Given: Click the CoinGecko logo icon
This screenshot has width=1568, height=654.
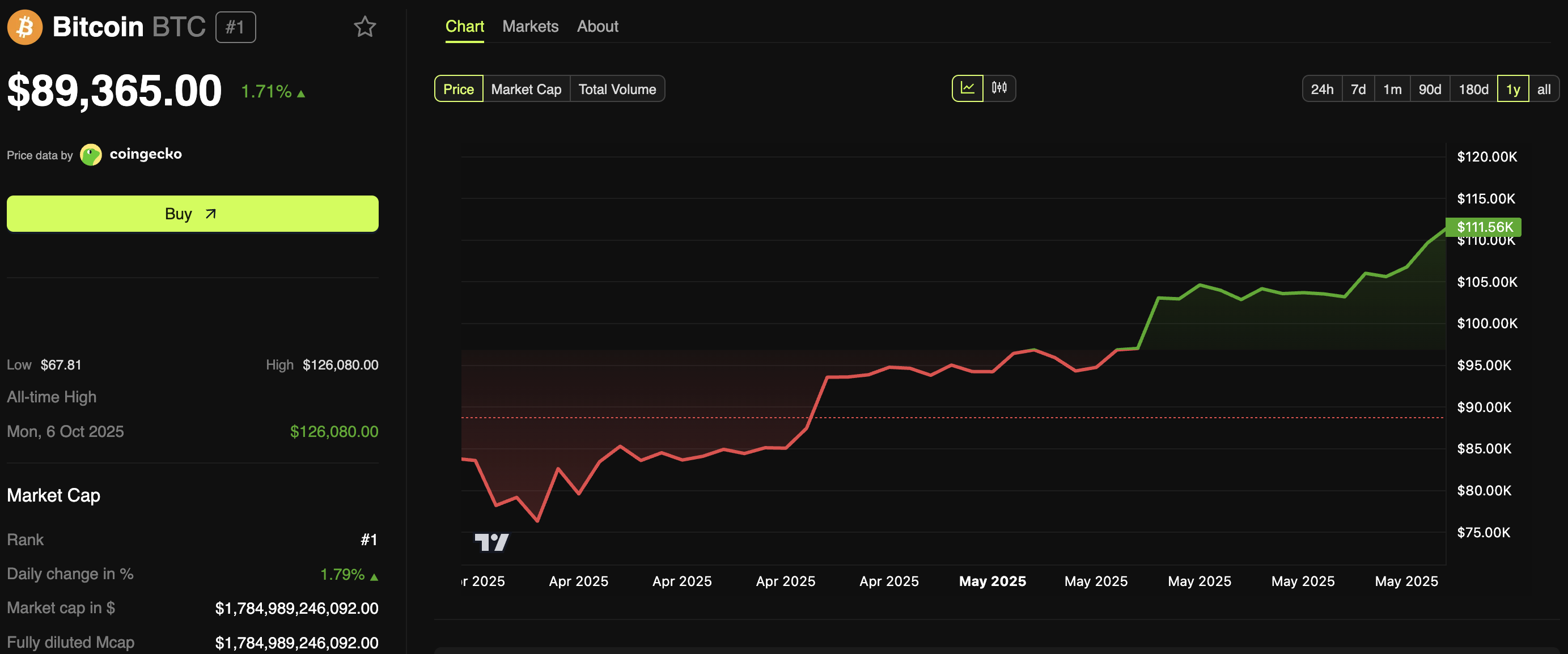Looking at the screenshot, I should coord(91,155).
